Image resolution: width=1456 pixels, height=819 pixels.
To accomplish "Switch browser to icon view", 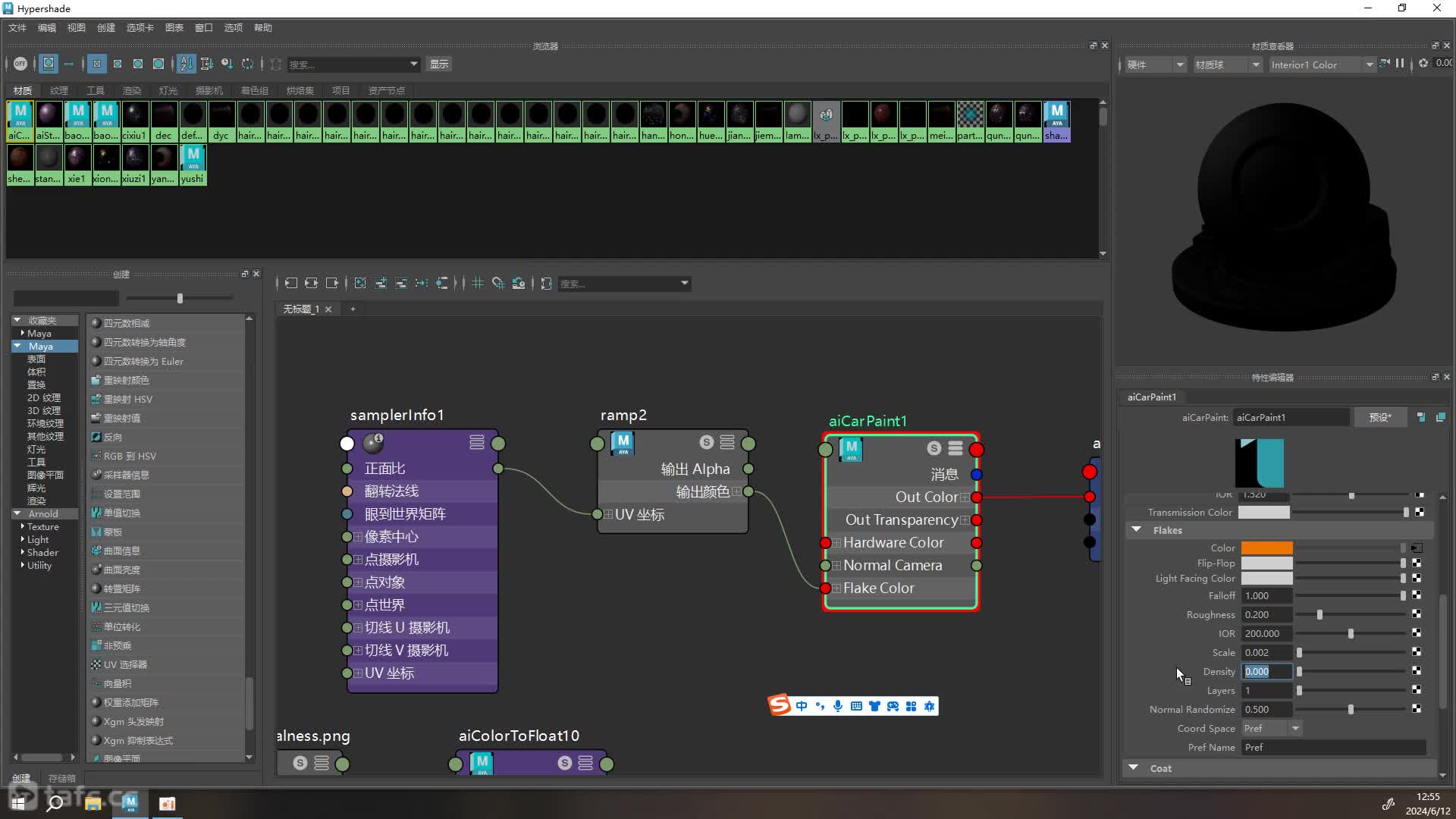I will tap(49, 64).
